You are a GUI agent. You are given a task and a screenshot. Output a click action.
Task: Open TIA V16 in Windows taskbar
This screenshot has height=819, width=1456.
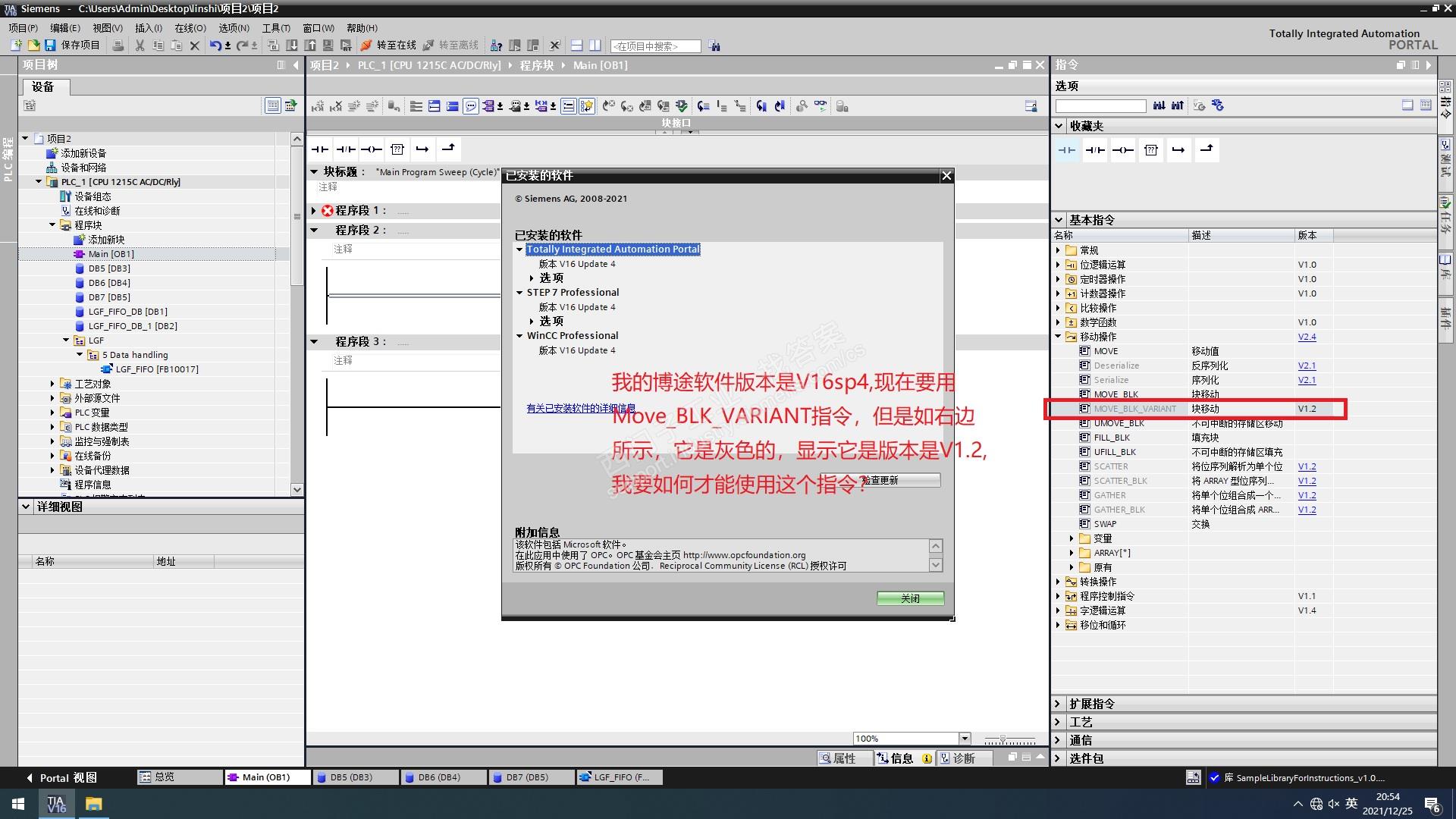coord(56,804)
